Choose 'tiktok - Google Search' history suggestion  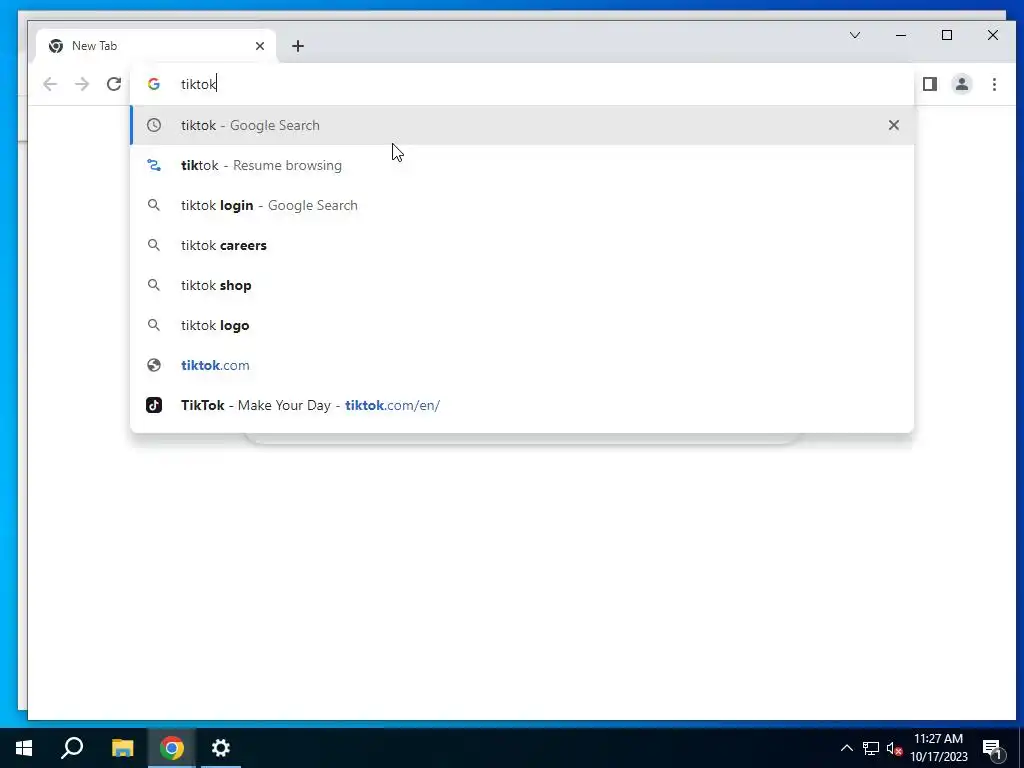pyautogui.click(x=522, y=125)
